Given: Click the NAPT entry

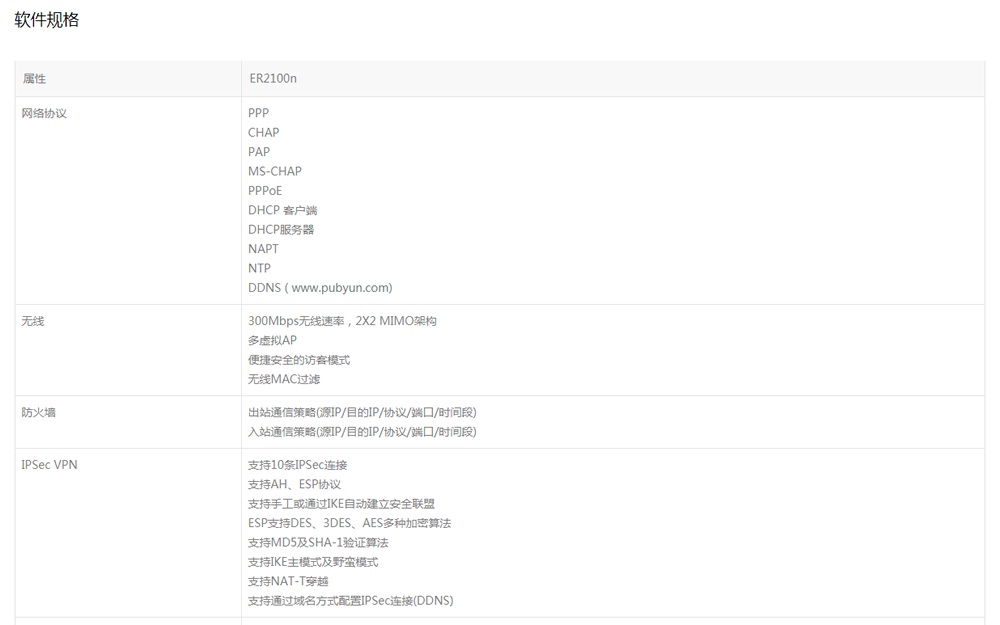Looking at the screenshot, I should 263,249.
